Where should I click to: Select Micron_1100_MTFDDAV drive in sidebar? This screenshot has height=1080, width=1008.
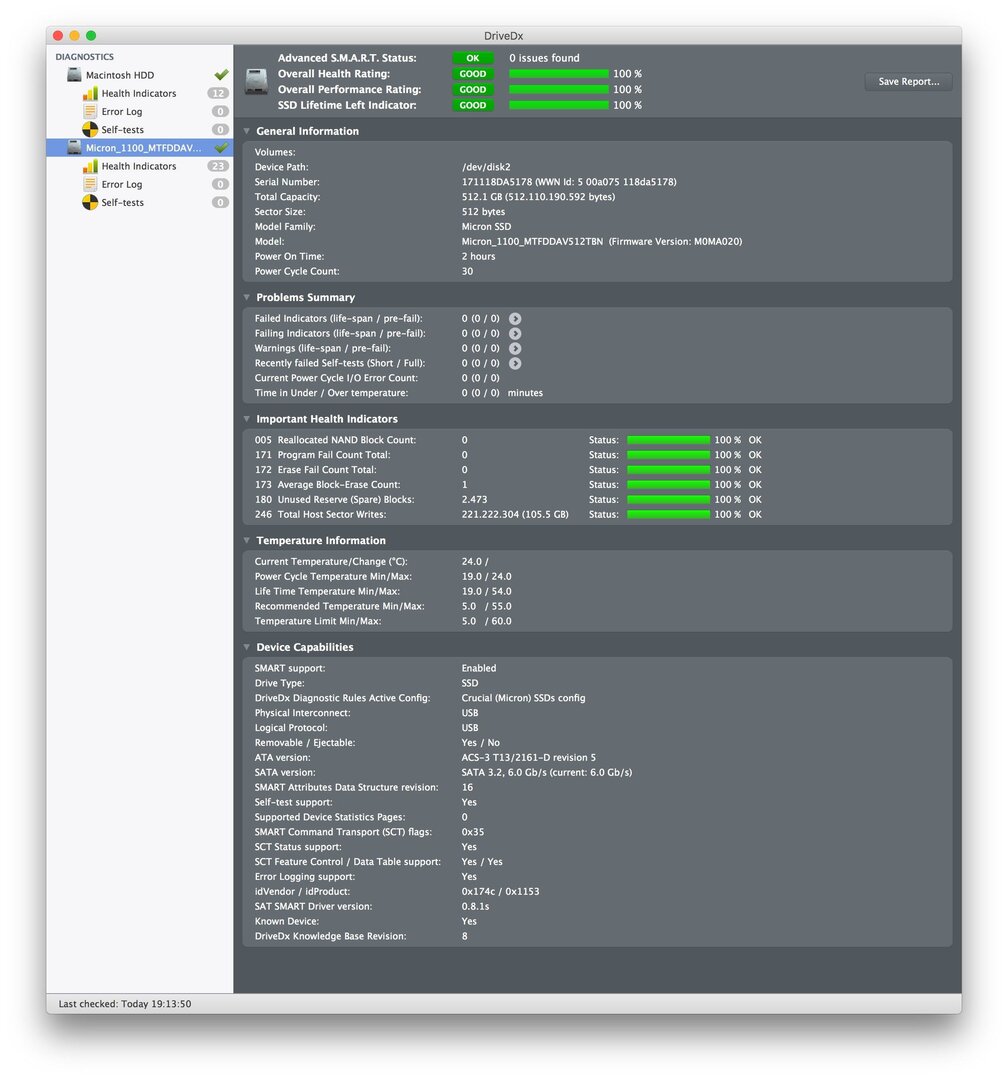coord(140,147)
